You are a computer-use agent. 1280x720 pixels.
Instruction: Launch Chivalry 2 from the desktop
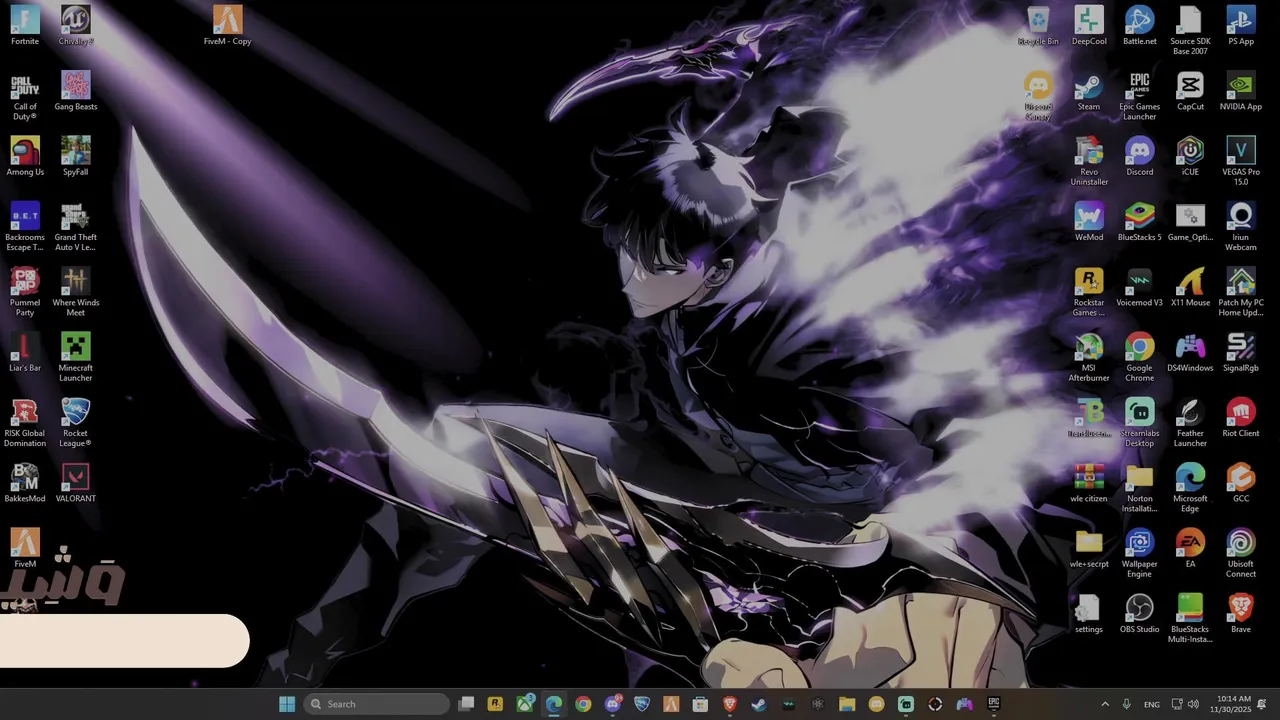(76, 26)
